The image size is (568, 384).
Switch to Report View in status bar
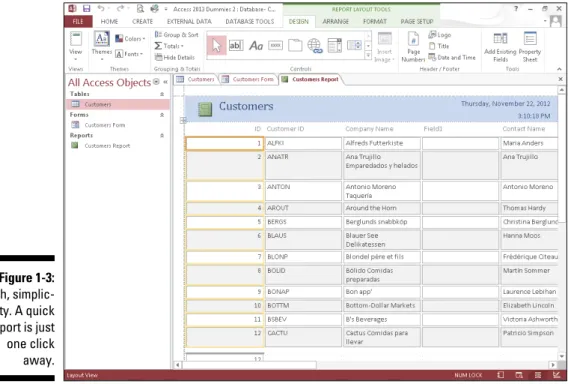[501, 375]
